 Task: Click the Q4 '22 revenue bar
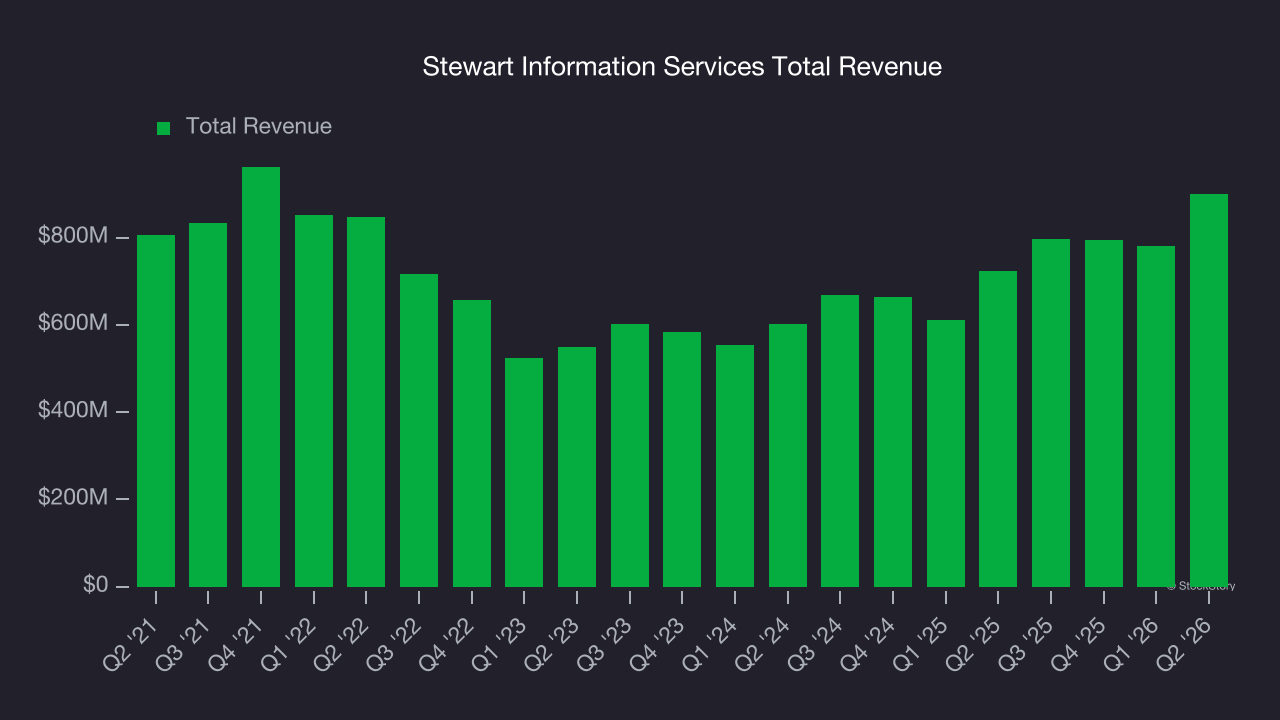pyautogui.click(x=472, y=443)
